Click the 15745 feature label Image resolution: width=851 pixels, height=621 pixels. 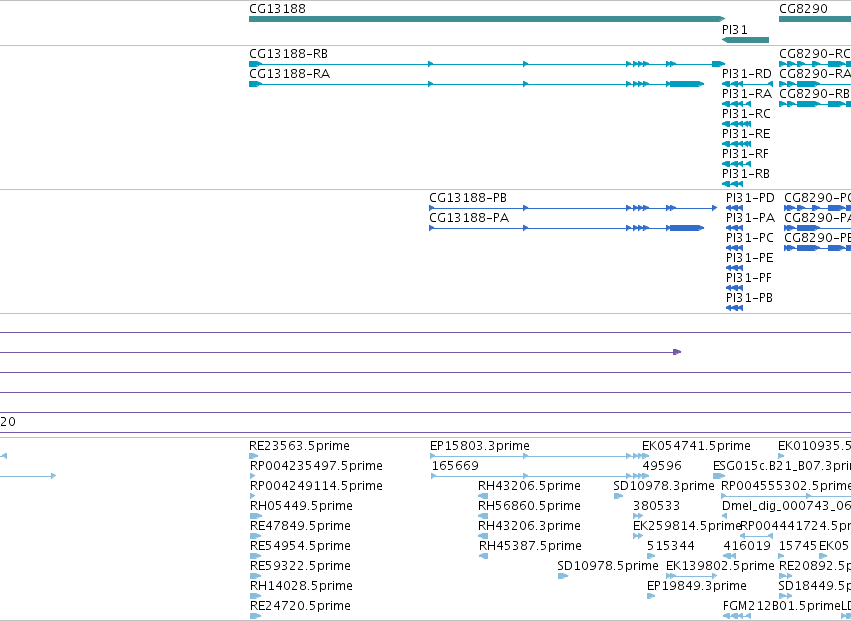798,546
